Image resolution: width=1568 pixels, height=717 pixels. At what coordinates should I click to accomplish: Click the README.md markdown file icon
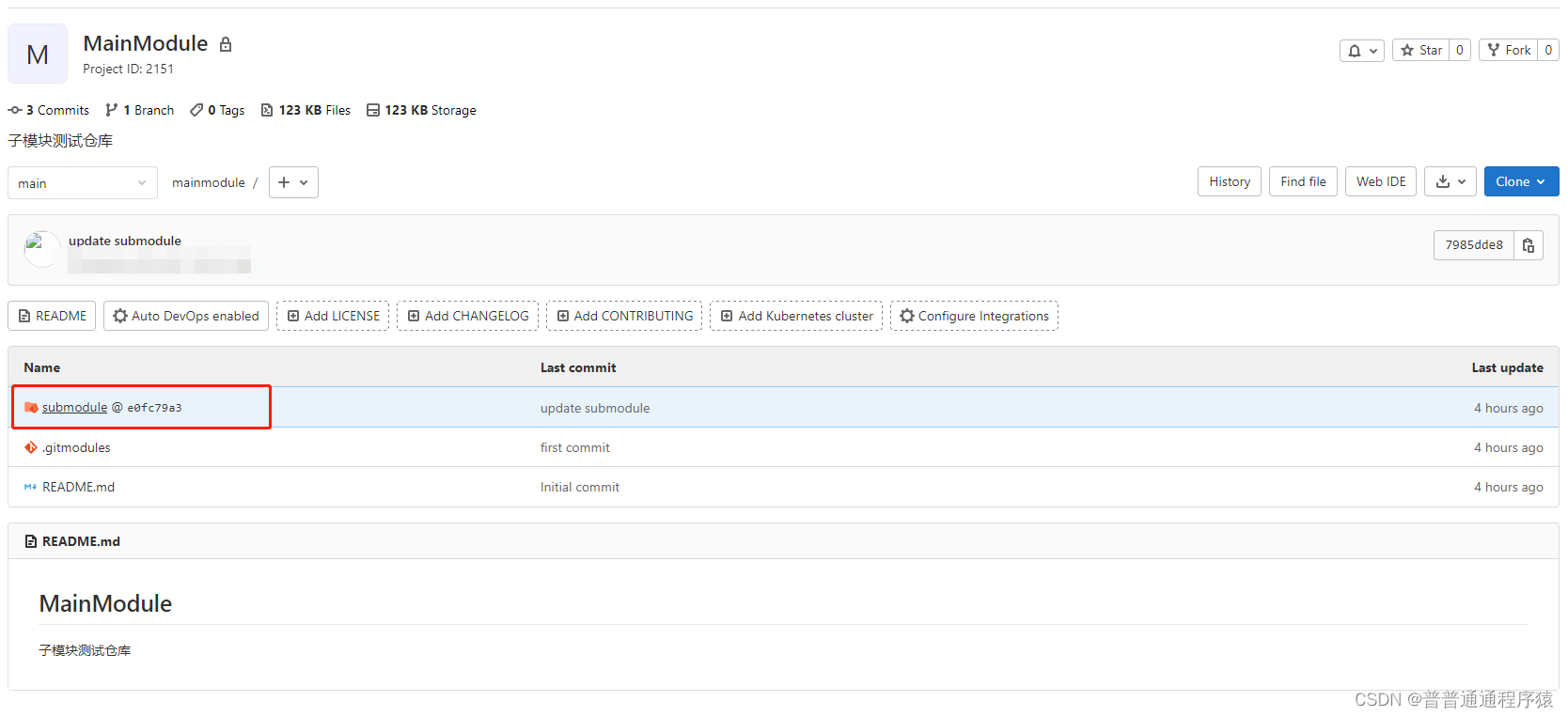31,487
